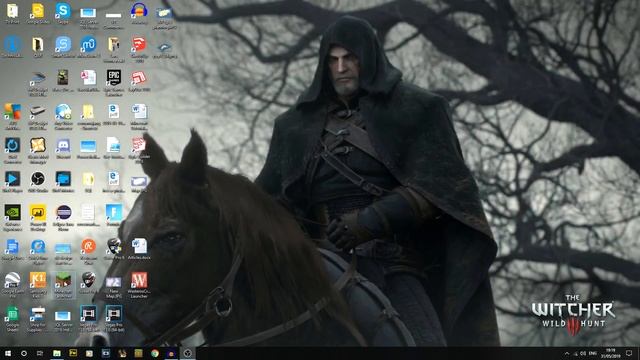Switch input language via ENG indicator
This screenshot has height=360, width=640.
click(593, 353)
